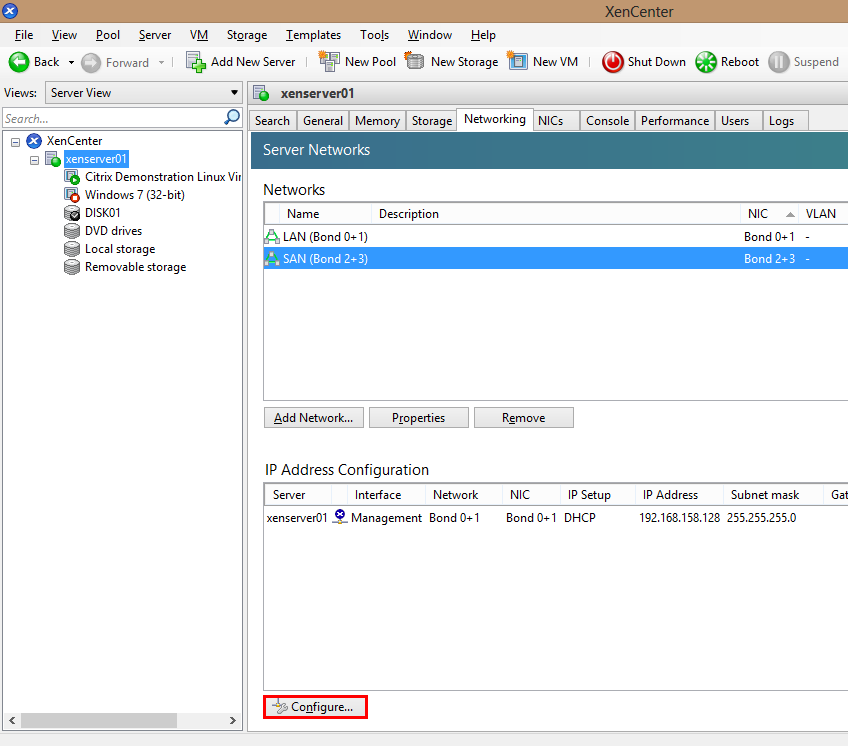The height and width of the screenshot is (746, 848).
Task: Click the Configure button
Action: [315, 707]
